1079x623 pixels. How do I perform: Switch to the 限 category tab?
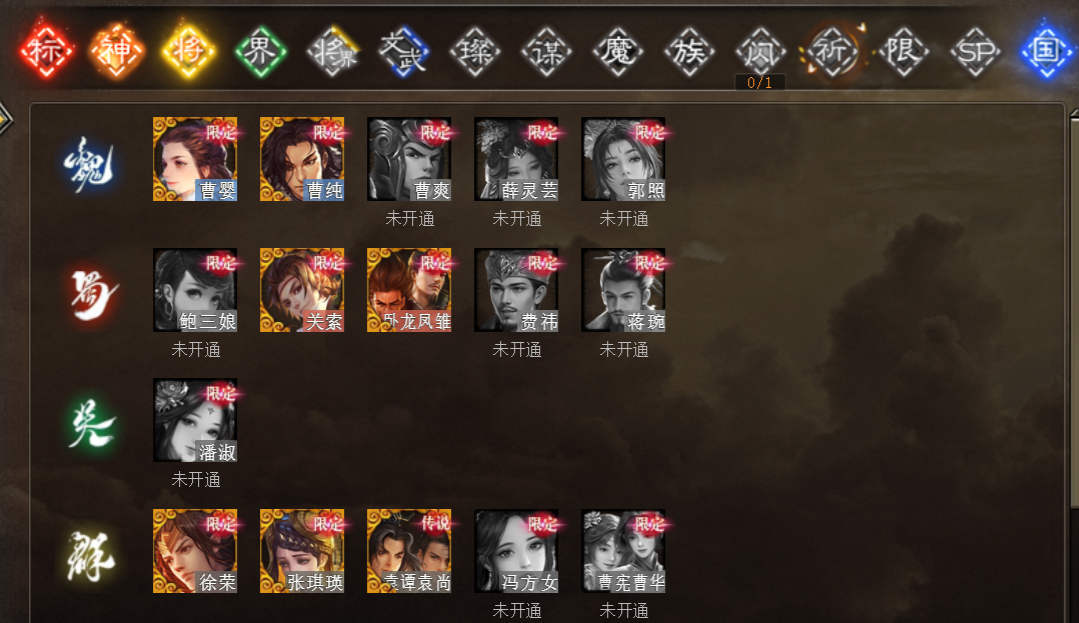coord(904,51)
